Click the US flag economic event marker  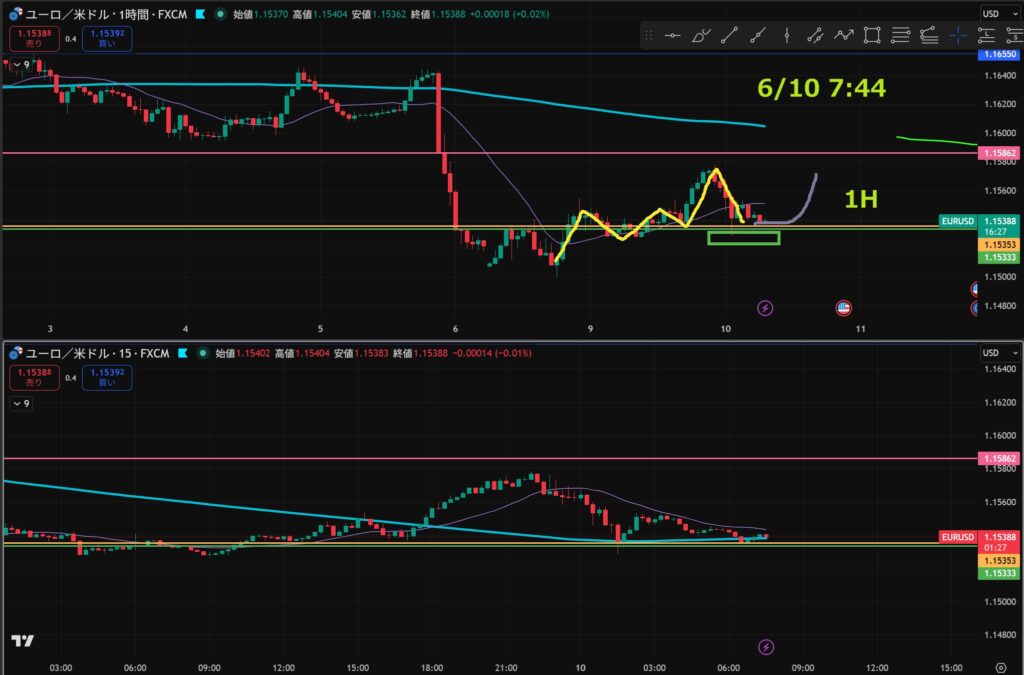[x=843, y=307]
